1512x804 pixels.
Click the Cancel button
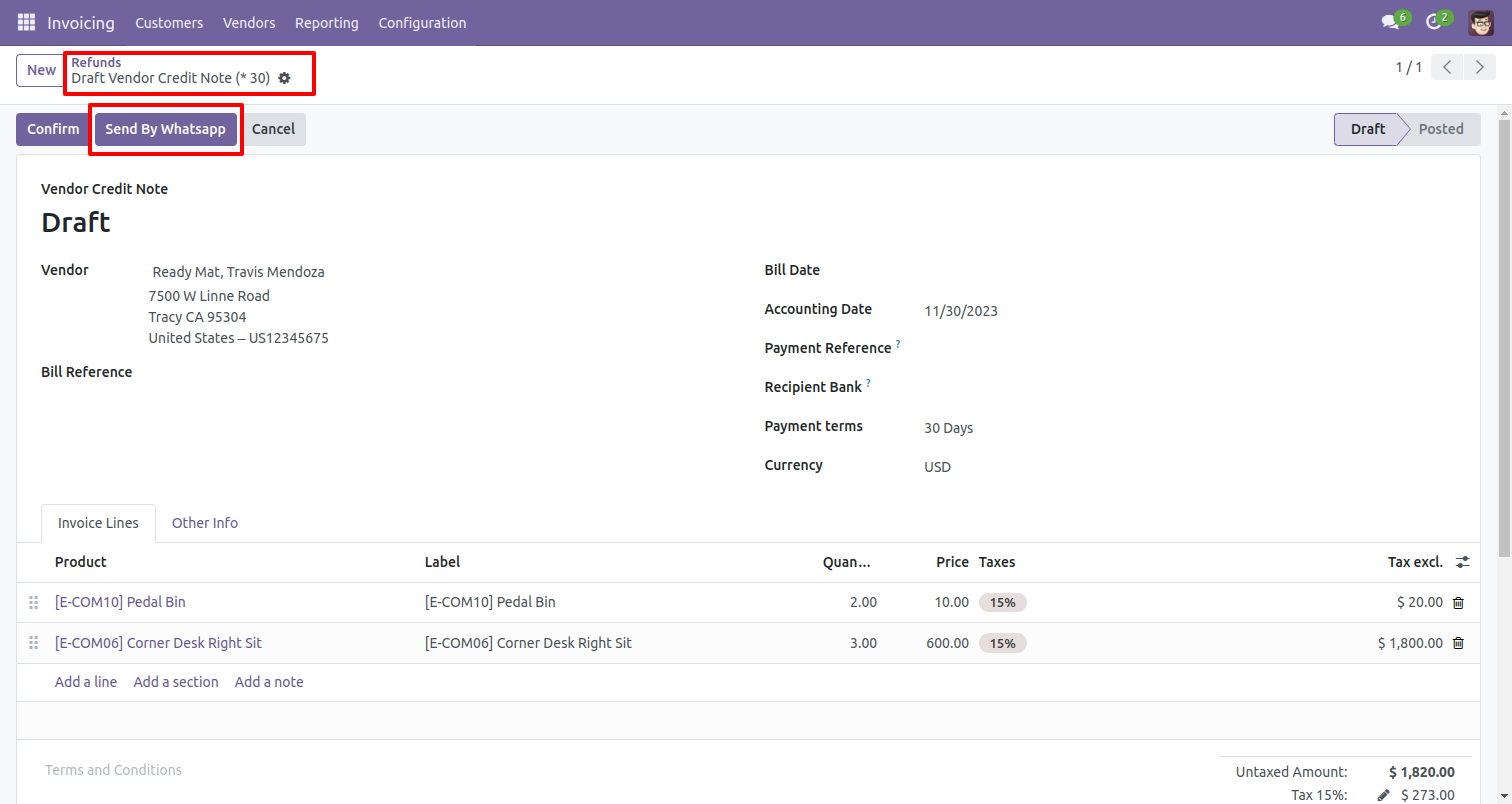point(273,129)
